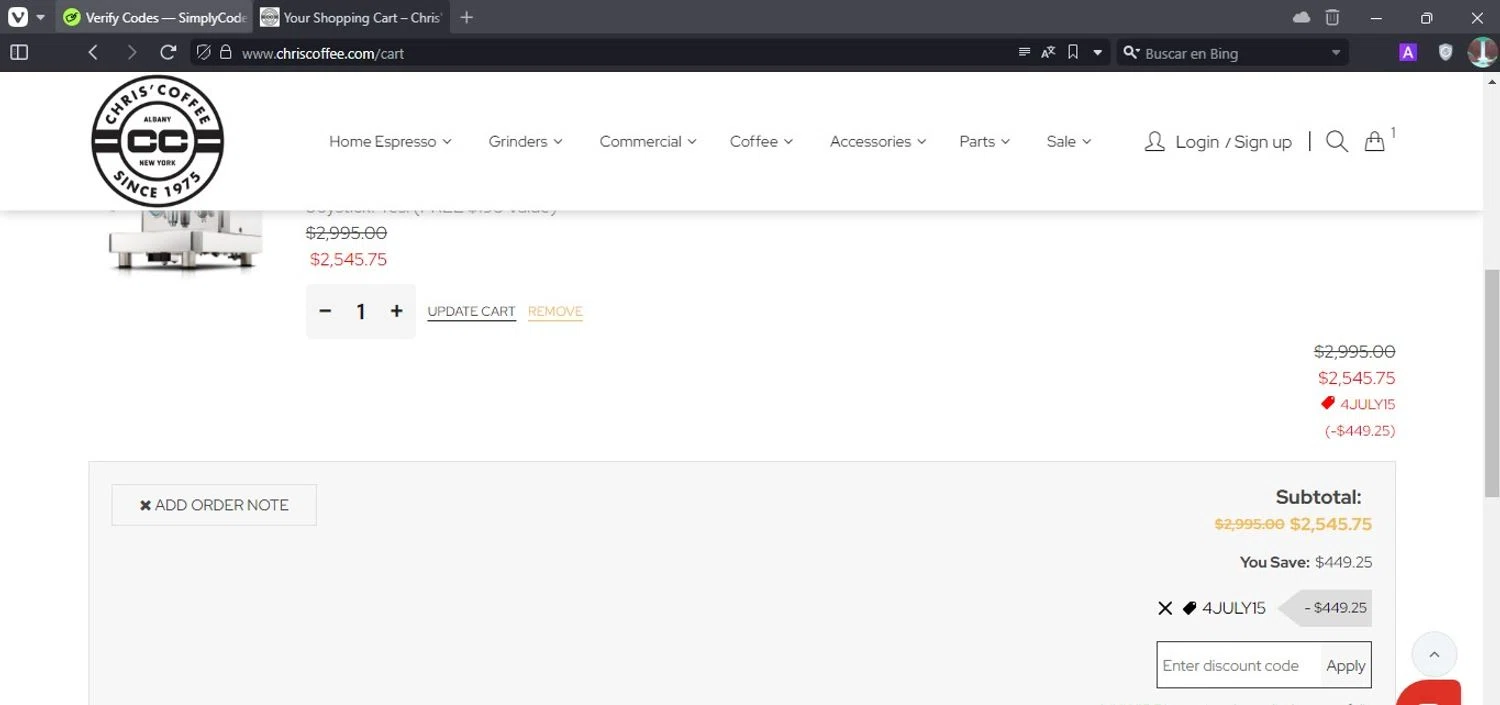Viewport: 1500px width, 705px height.
Task: Decrease quantity with minus button
Action: [x=325, y=311]
